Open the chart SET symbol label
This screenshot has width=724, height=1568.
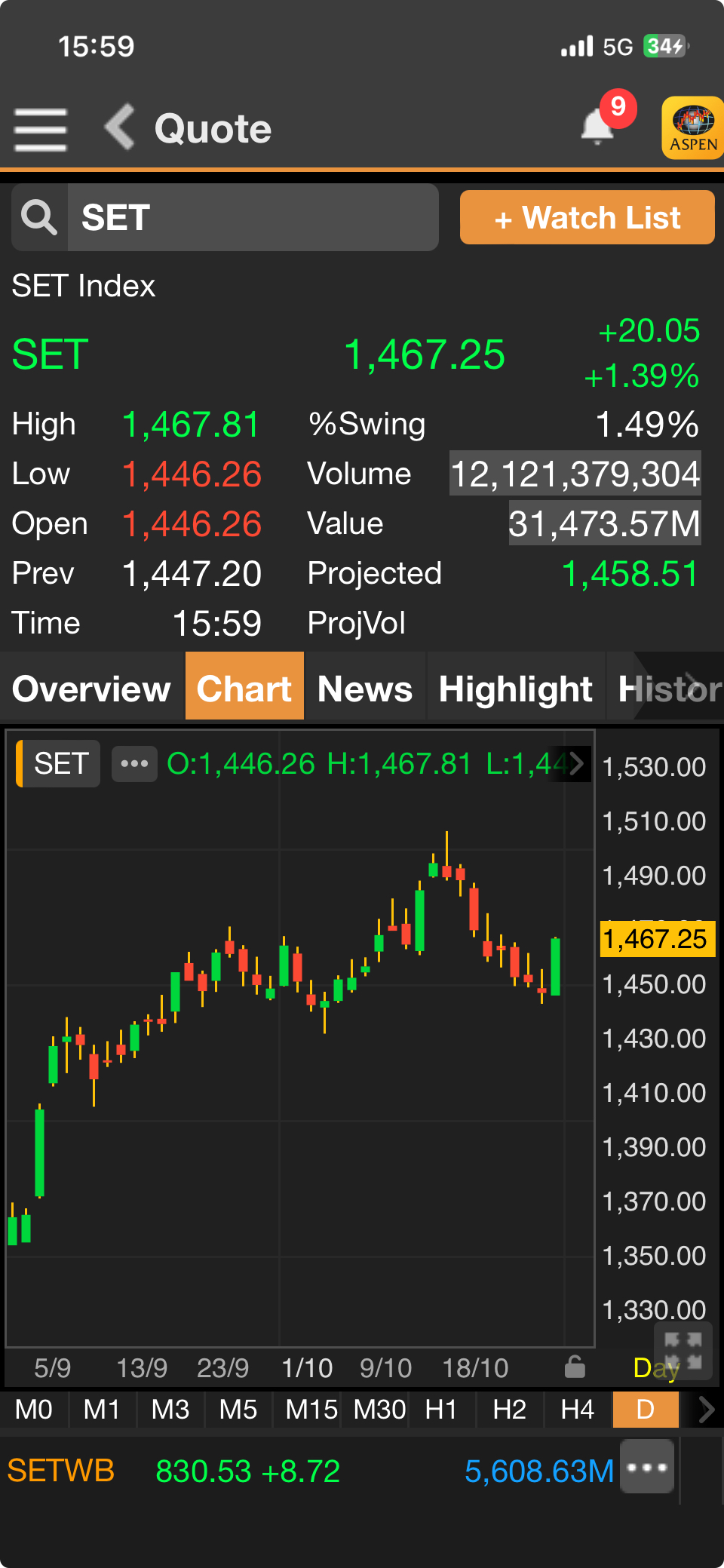(59, 763)
